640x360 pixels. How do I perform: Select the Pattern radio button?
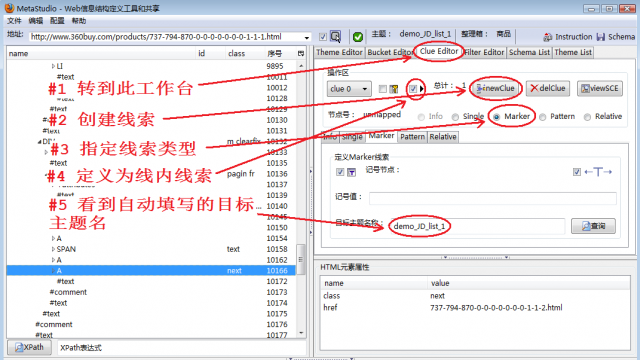[542, 117]
